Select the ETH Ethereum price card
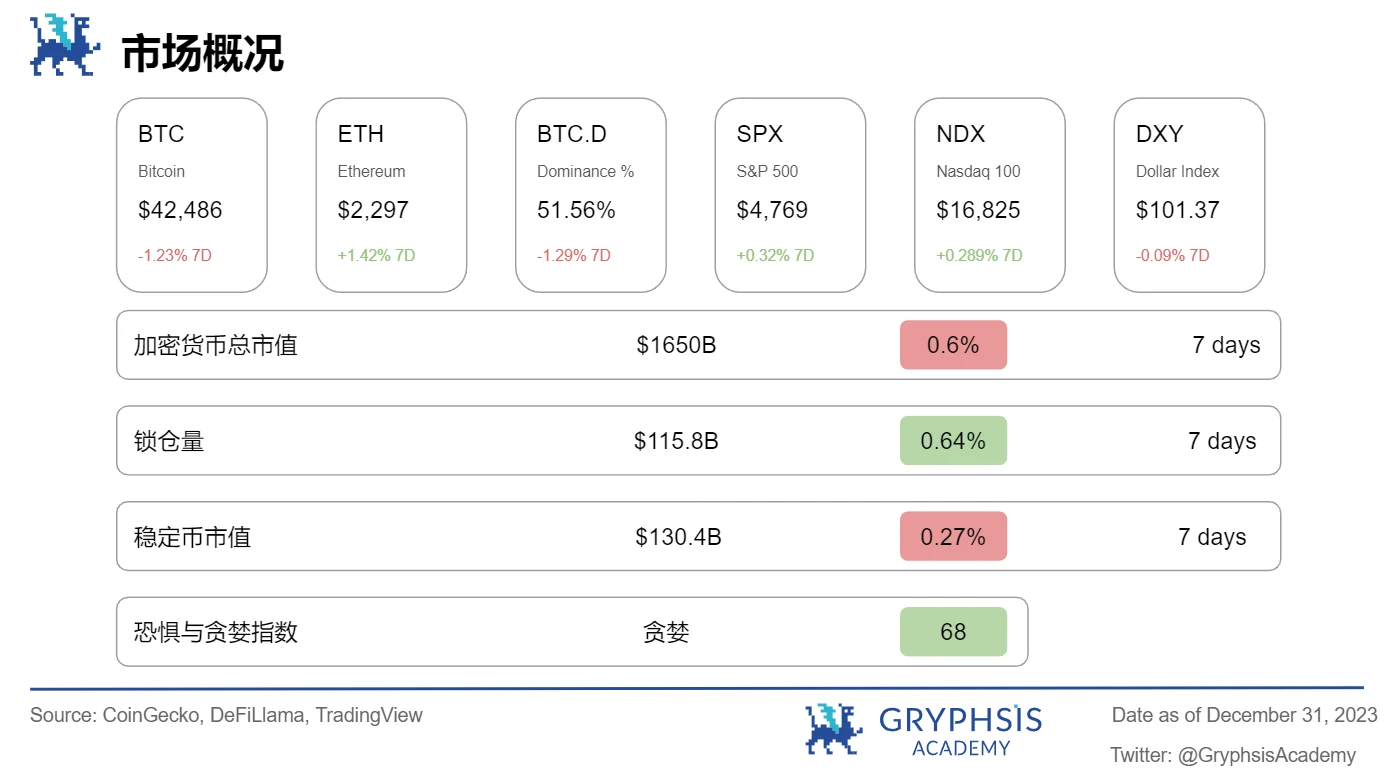Screen dimensions: 1385x771 (x=391, y=195)
